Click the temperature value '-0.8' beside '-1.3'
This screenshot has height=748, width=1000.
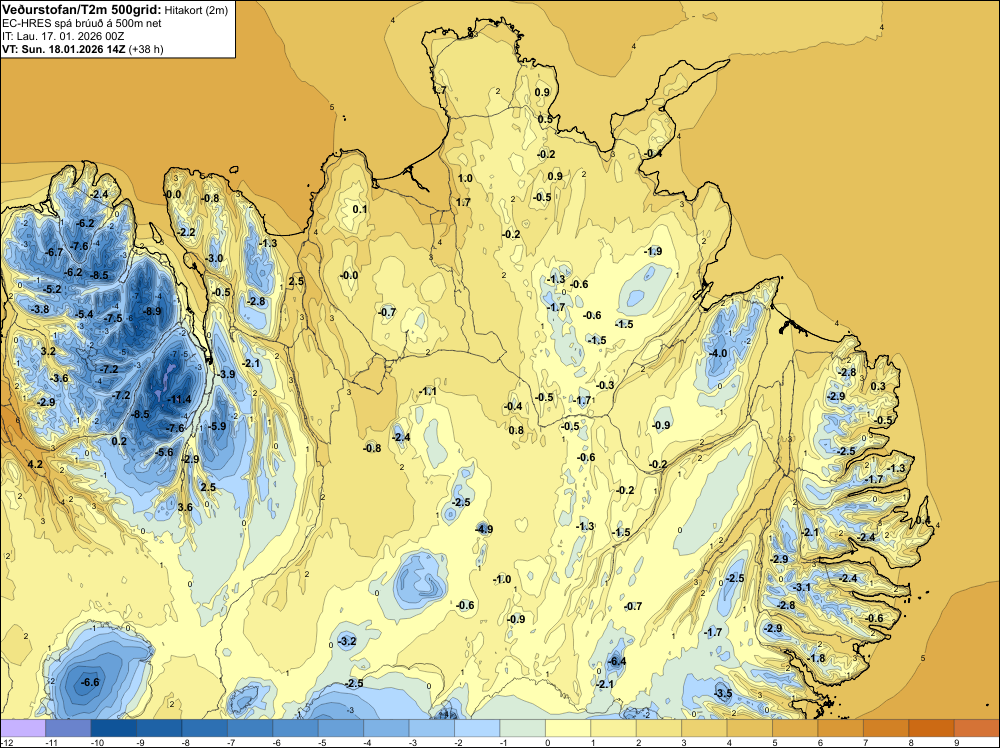click(210, 198)
